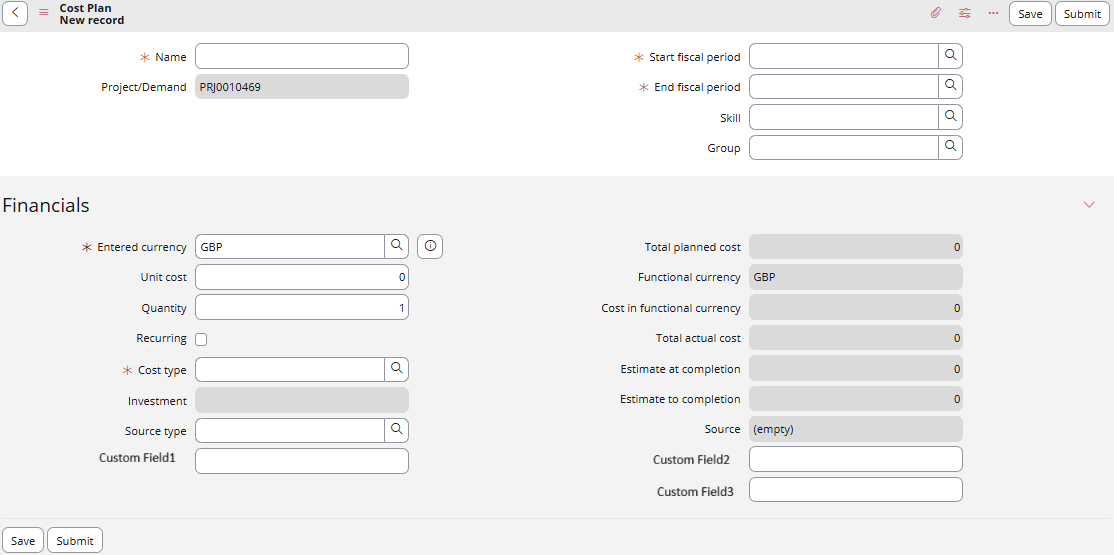This screenshot has height=555, width=1114.
Task: Click the Entered currency field with GBP
Action: click(x=290, y=247)
